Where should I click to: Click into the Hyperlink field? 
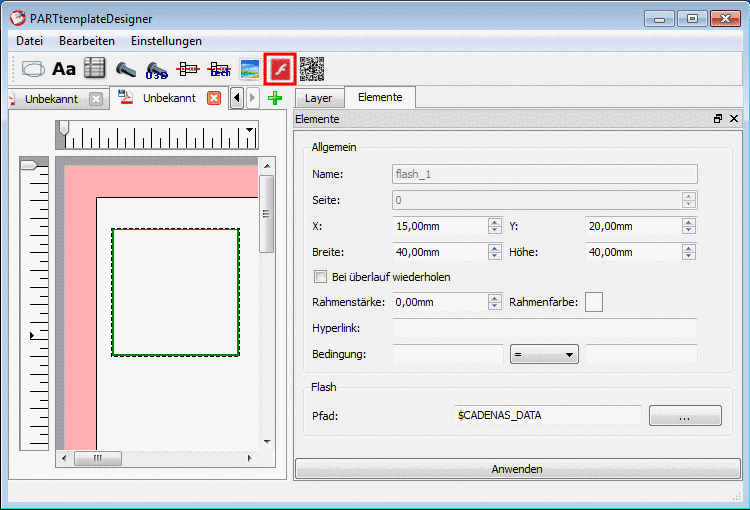[x=545, y=328]
